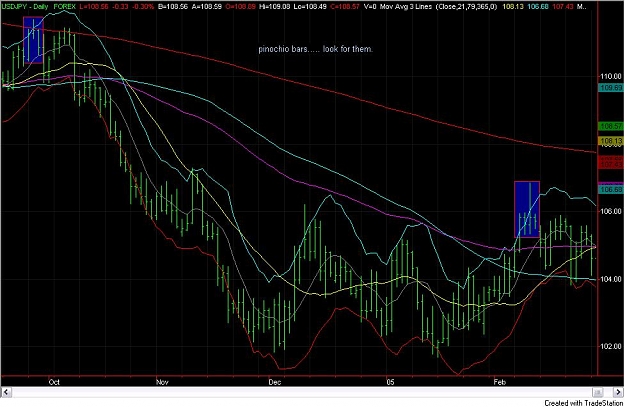Click the Mov Avg 3 Lines indicator label
The image size is (625, 407).
click(406, 7)
